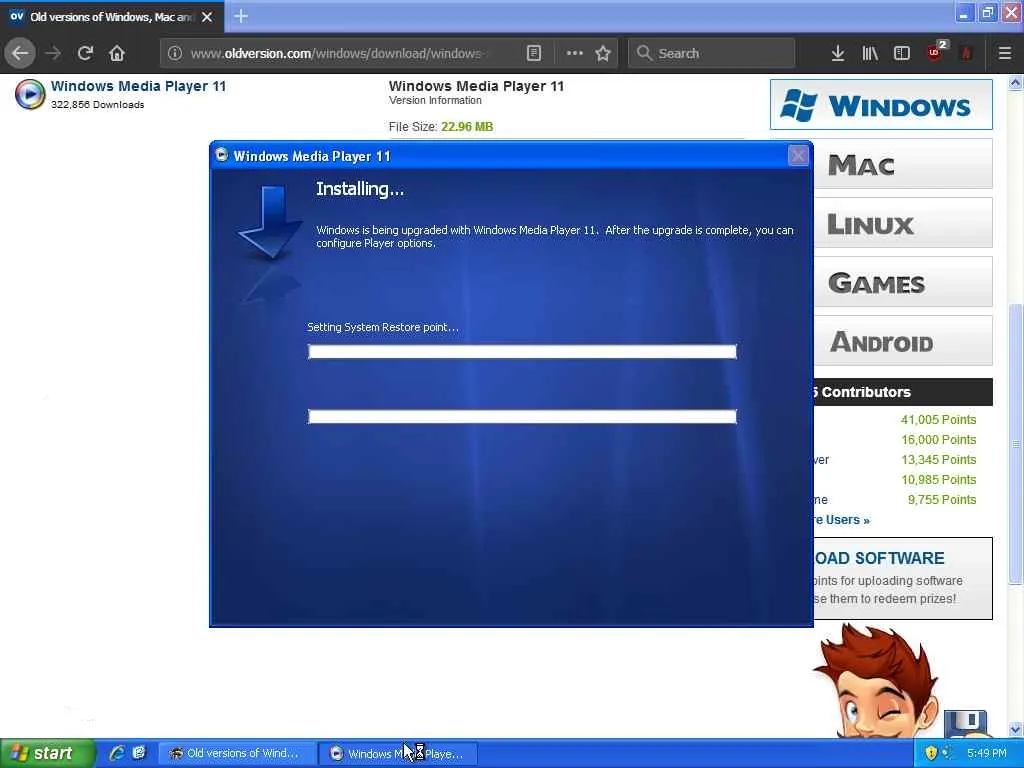1024x768 pixels.
Task: Click the Show Desktop quick launch icon
Action: [139, 753]
